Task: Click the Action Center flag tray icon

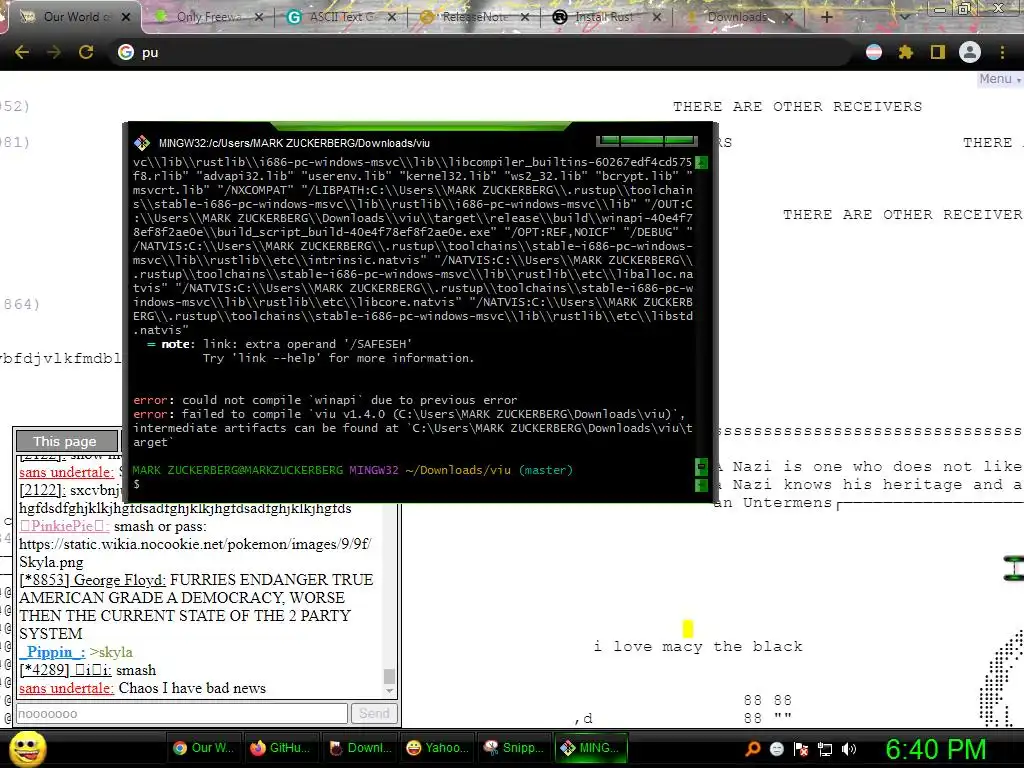Action: point(801,749)
